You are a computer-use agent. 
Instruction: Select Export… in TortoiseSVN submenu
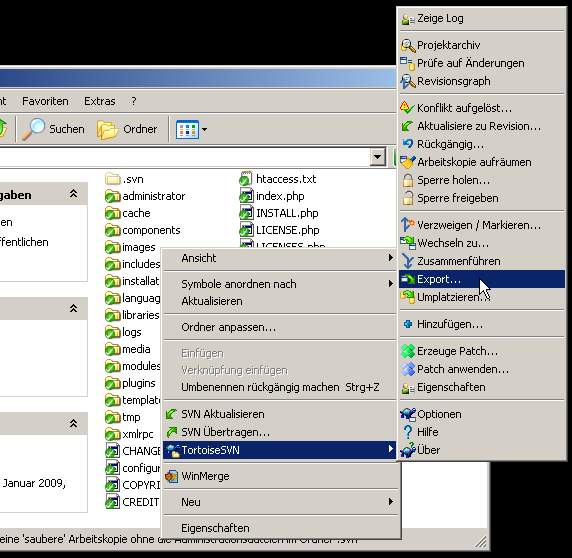pos(482,279)
